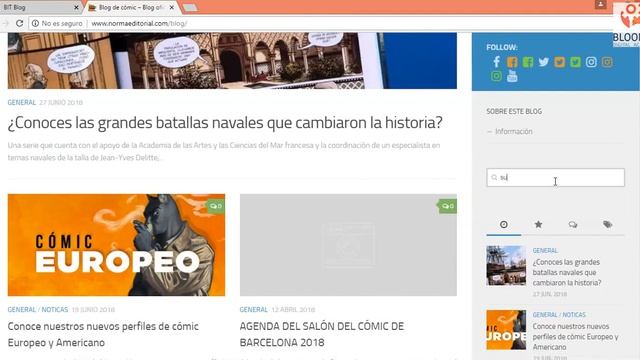
Task: Click the excerpt starting 'Una serie que cuenta'
Action: coord(224,151)
